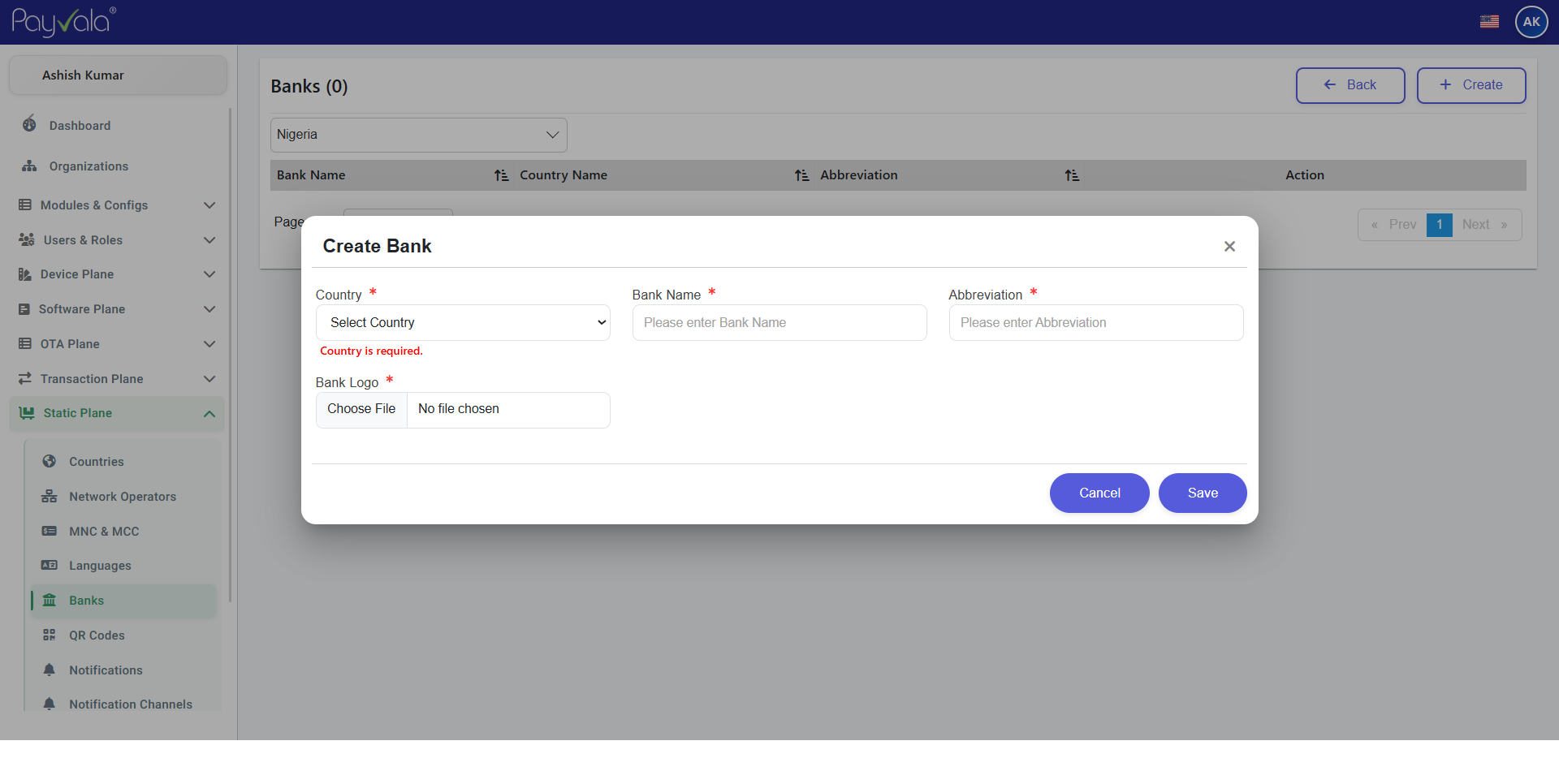Click the Network Operators icon

point(50,496)
